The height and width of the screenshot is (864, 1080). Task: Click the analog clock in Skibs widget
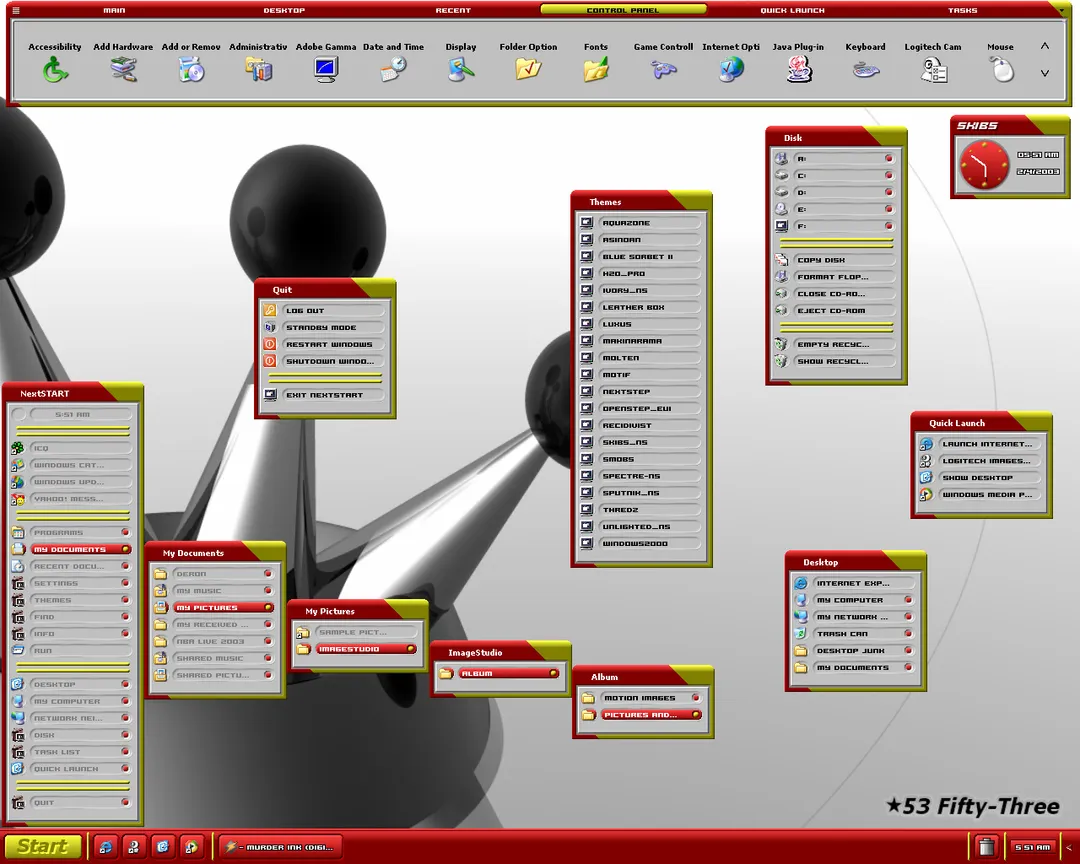[x=984, y=165]
